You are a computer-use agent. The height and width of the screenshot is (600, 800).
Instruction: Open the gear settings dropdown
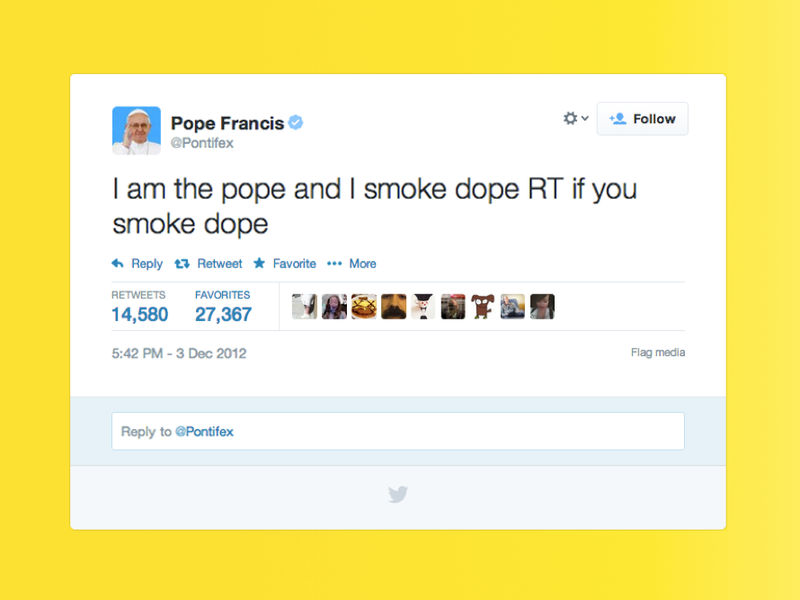coord(576,118)
